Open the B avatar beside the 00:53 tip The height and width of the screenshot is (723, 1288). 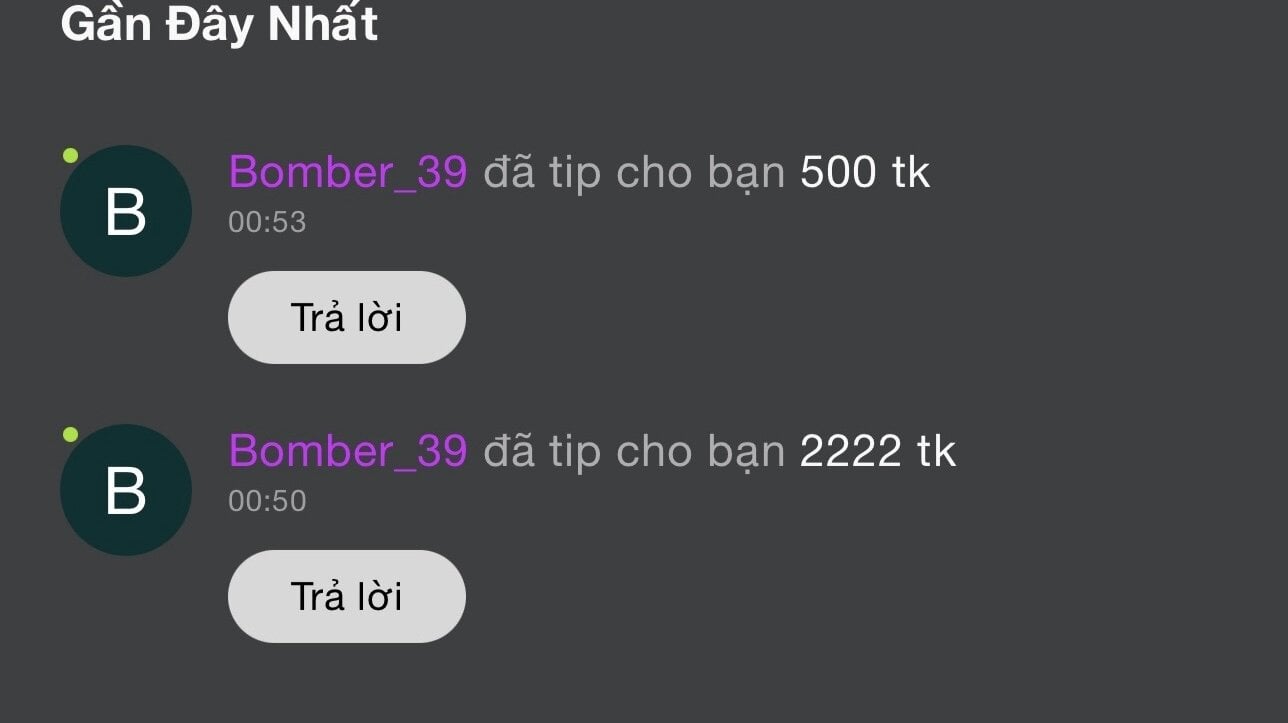point(126,211)
